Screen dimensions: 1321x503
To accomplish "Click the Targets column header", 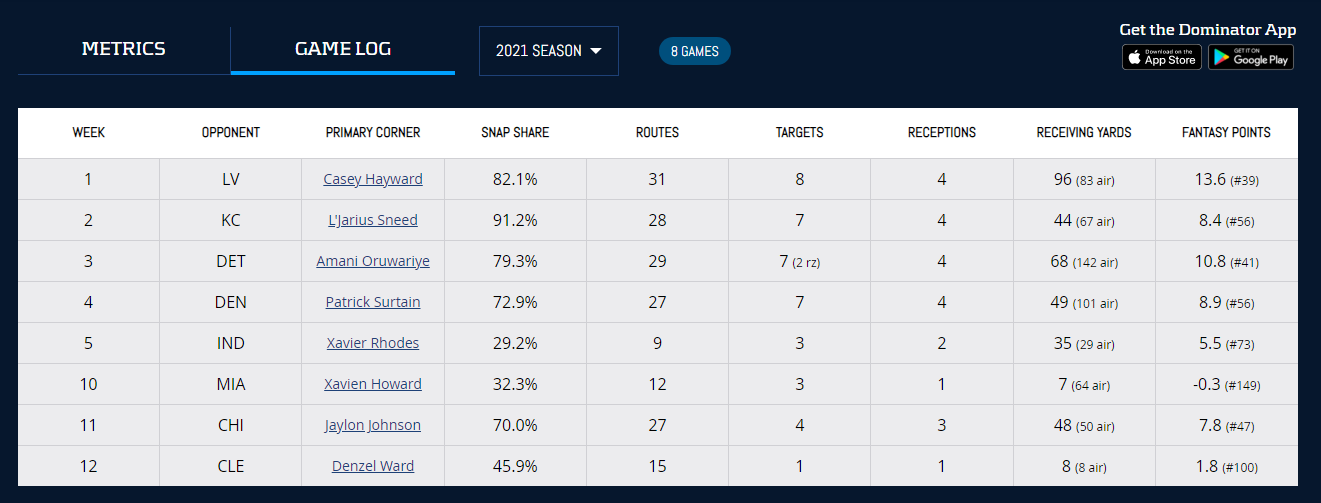I will pyautogui.click(x=800, y=133).
